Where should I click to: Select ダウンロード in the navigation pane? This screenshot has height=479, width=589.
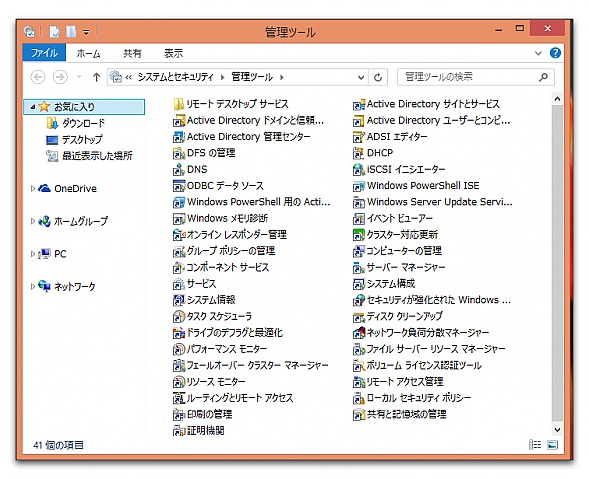(x=83, y=123)
